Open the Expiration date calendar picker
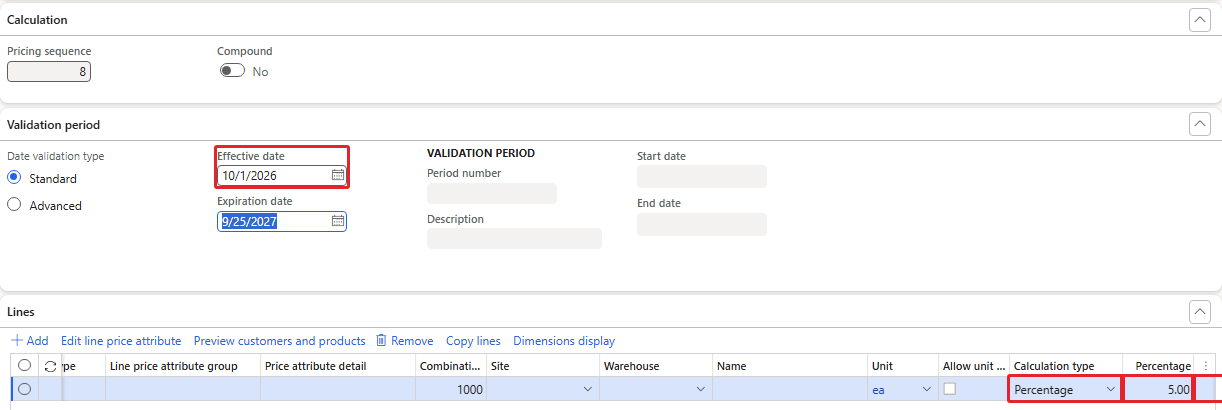This screenshot has height=410, width=1222. point(338,221)
